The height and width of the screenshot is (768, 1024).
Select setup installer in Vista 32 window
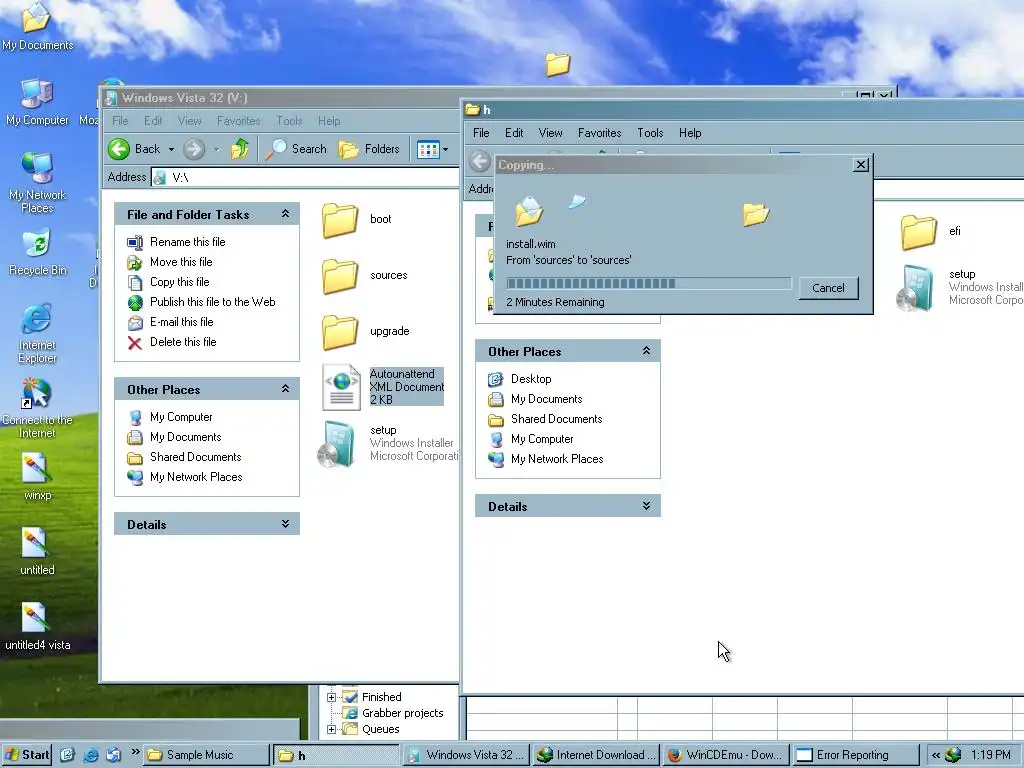click(x=387, y=444)
